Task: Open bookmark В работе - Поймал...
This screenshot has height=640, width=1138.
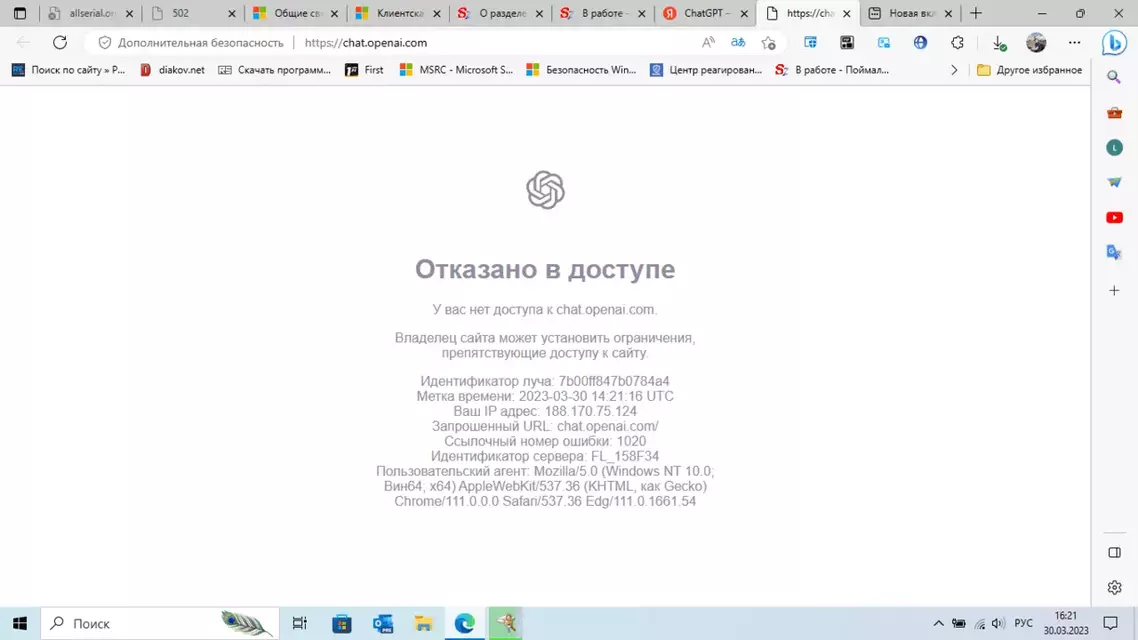Action: tap(832, 70)
